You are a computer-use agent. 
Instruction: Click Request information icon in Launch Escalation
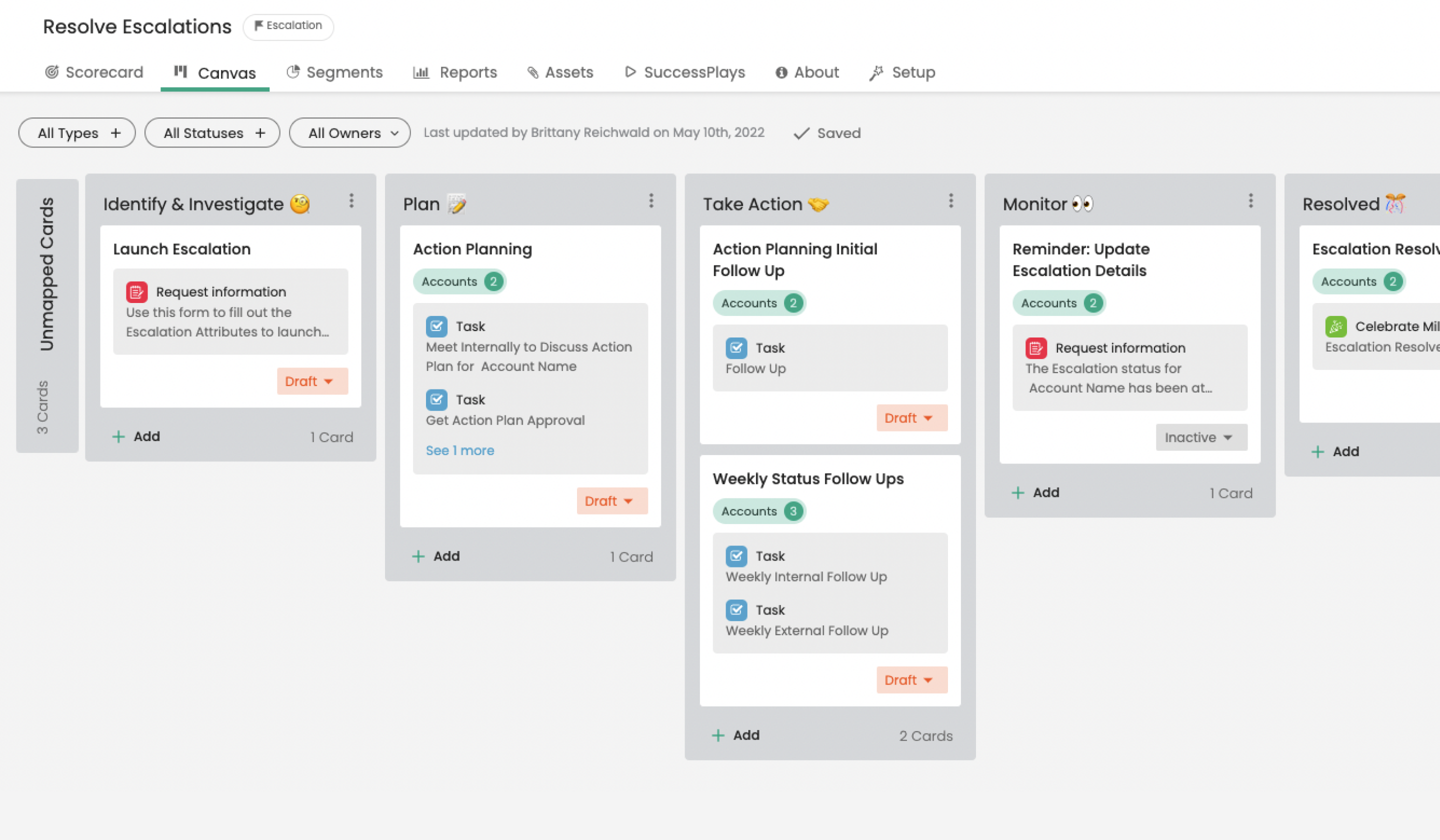pos(136,292)
